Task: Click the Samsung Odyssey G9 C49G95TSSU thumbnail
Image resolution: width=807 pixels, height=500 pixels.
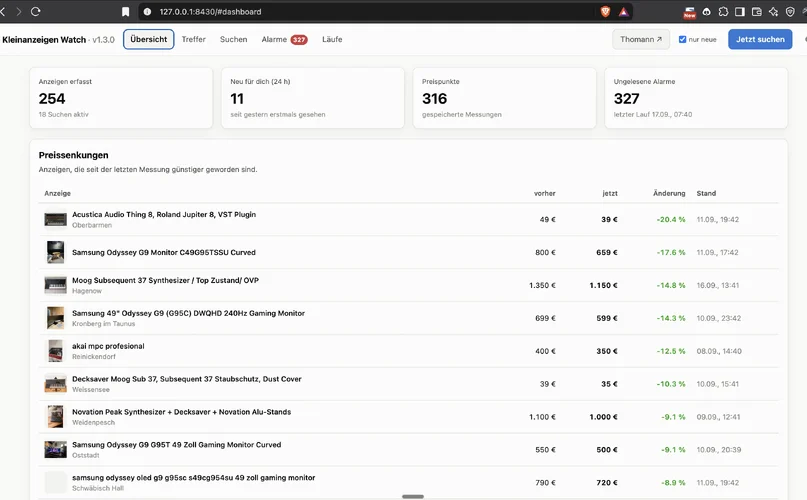Action: 55,252
